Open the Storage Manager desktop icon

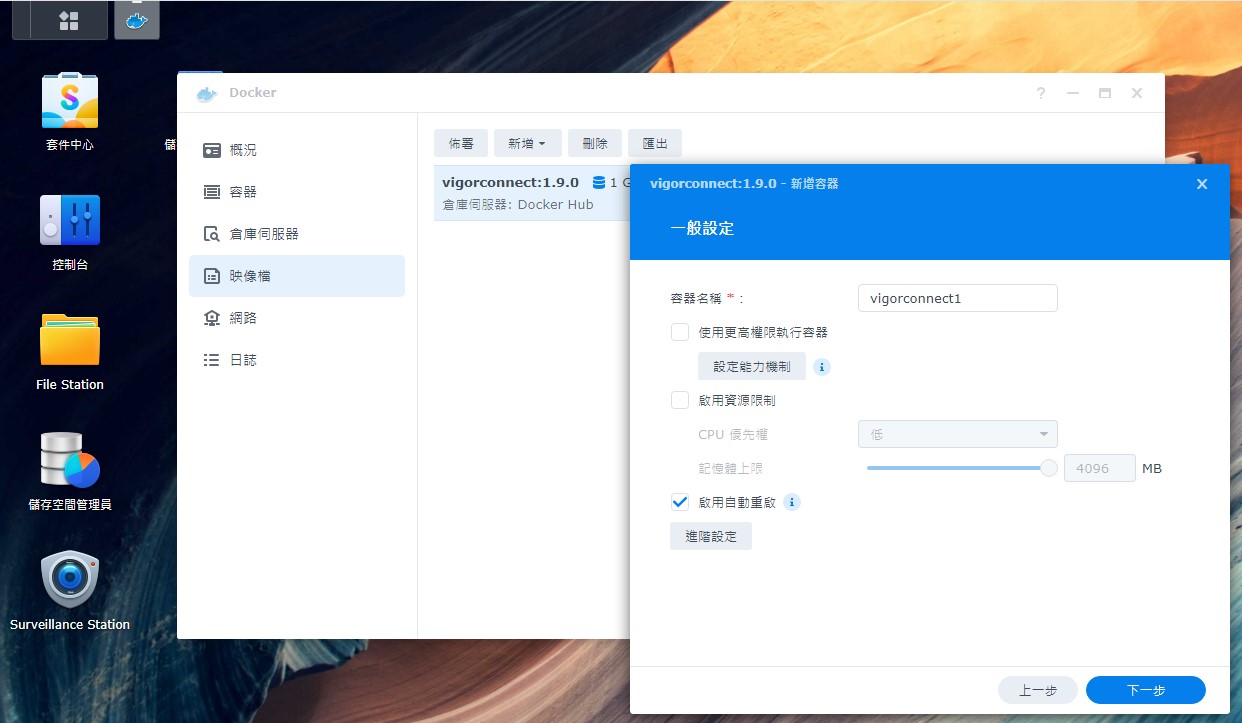point(69,461)
